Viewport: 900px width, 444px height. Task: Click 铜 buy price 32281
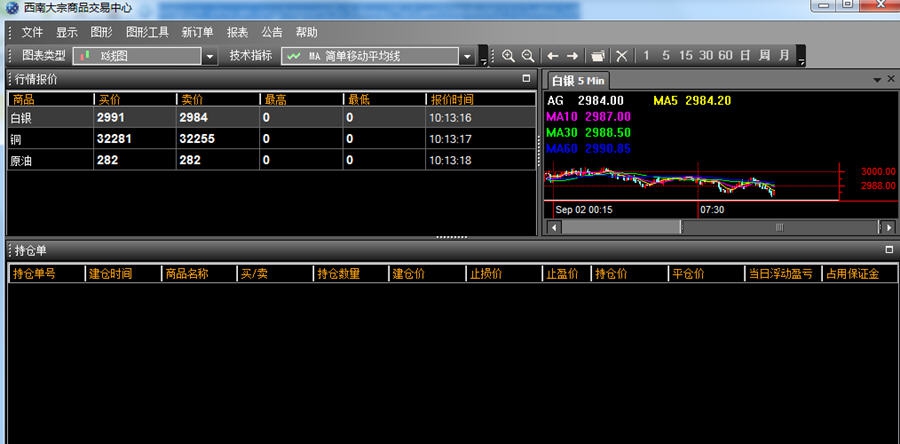(x=114, y=139)
